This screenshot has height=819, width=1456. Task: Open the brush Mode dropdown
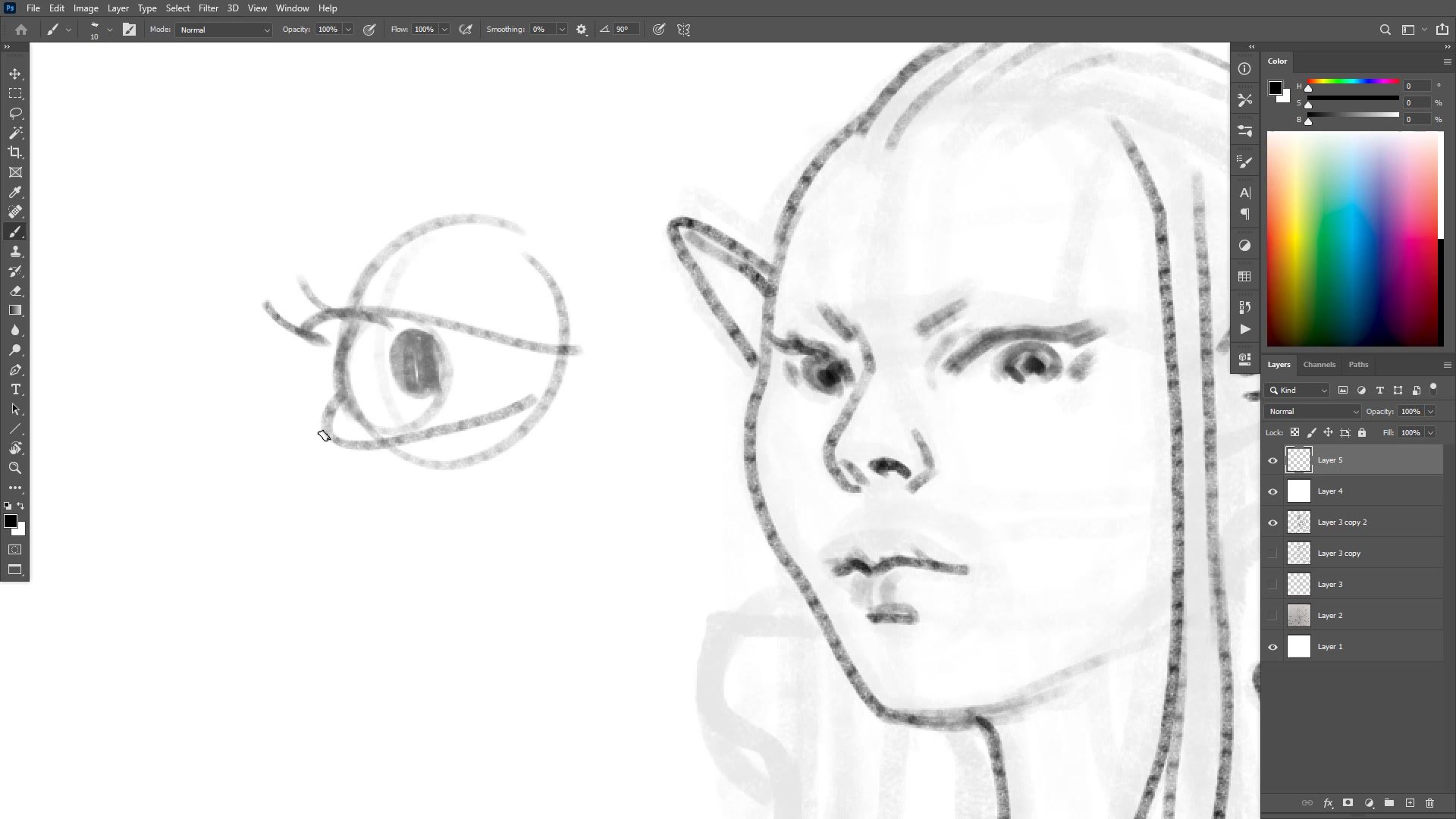[x=224, y=30]
